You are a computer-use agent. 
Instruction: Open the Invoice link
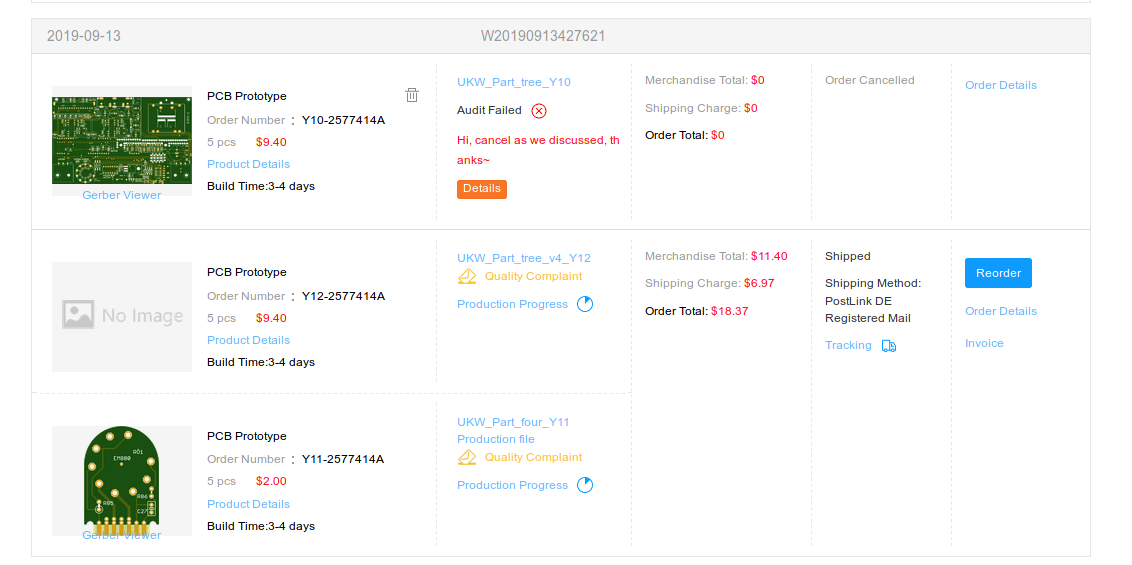pyautogui.click(x=984, y=343)
